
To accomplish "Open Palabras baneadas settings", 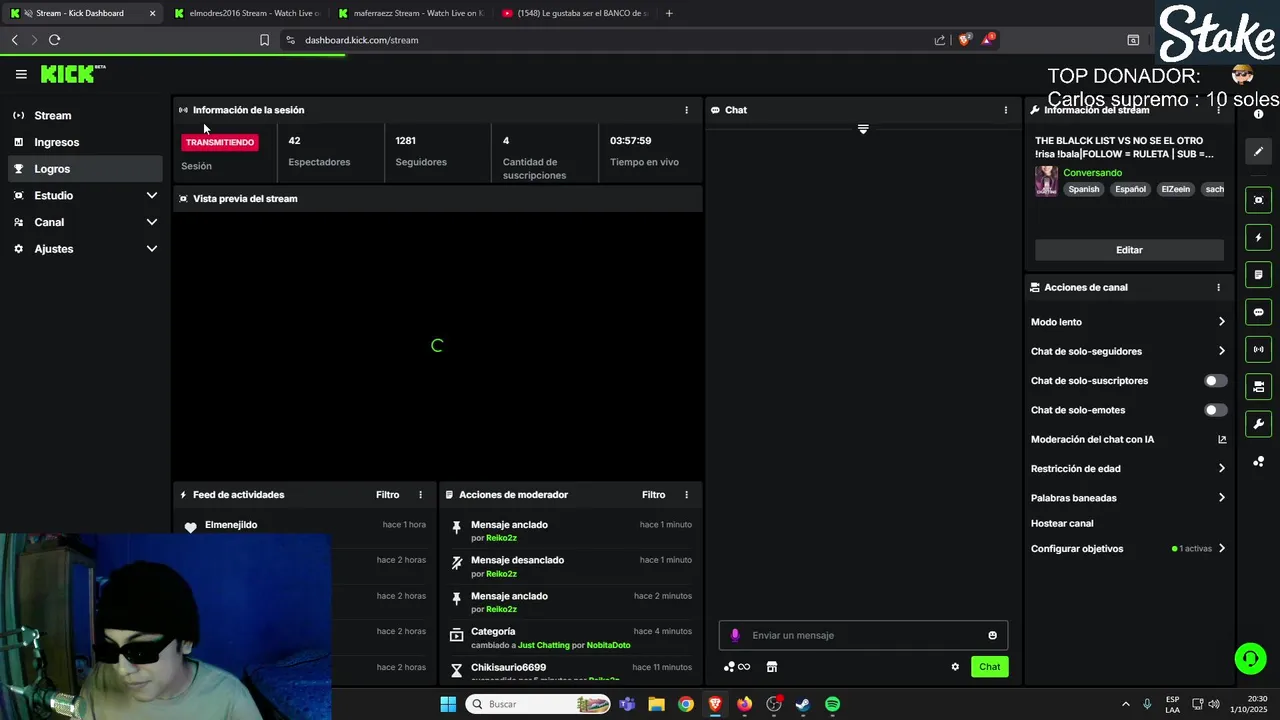I will point(1128,498).
